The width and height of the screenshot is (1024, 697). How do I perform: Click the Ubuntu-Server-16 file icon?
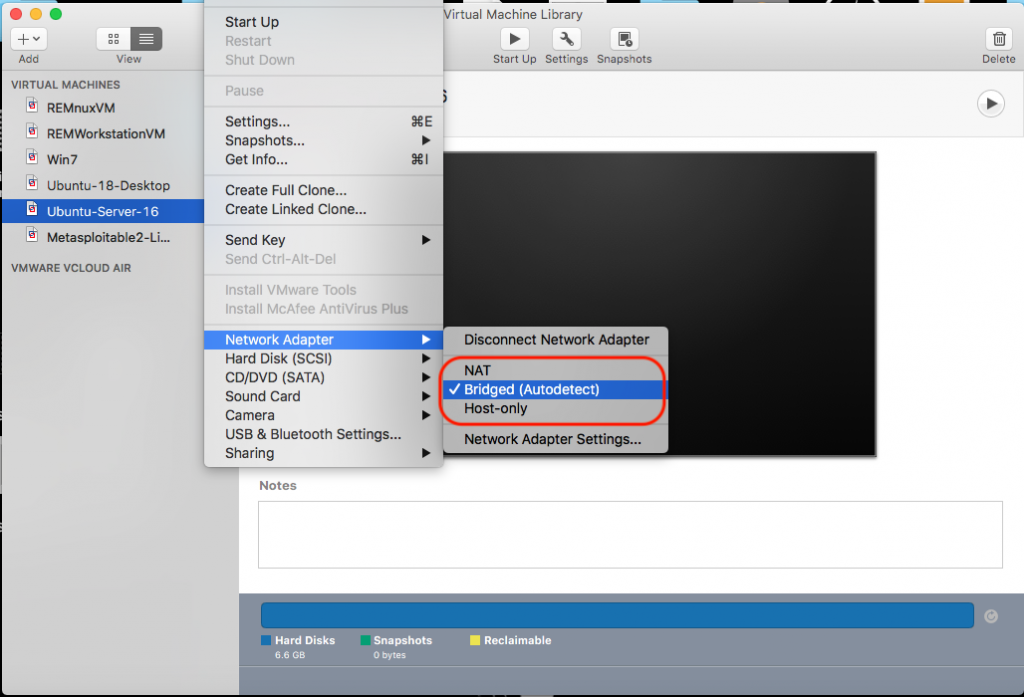click(x=32, y=208)
